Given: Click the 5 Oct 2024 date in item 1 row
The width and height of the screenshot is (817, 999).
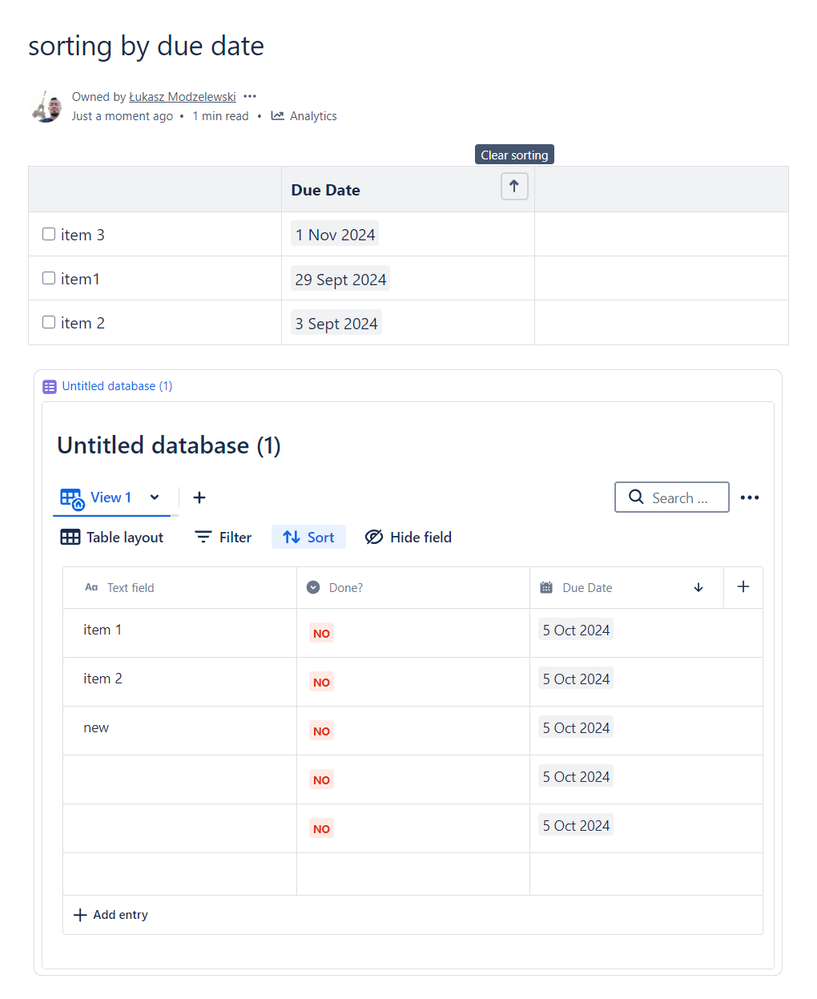Looking at the screenshot, I should point(576,630).
